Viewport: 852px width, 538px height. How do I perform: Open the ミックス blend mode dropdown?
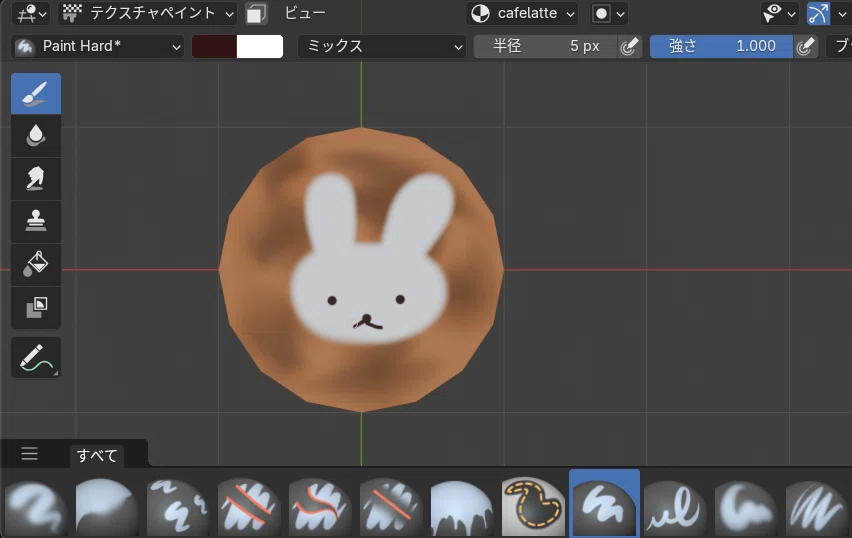pos(381,46)
